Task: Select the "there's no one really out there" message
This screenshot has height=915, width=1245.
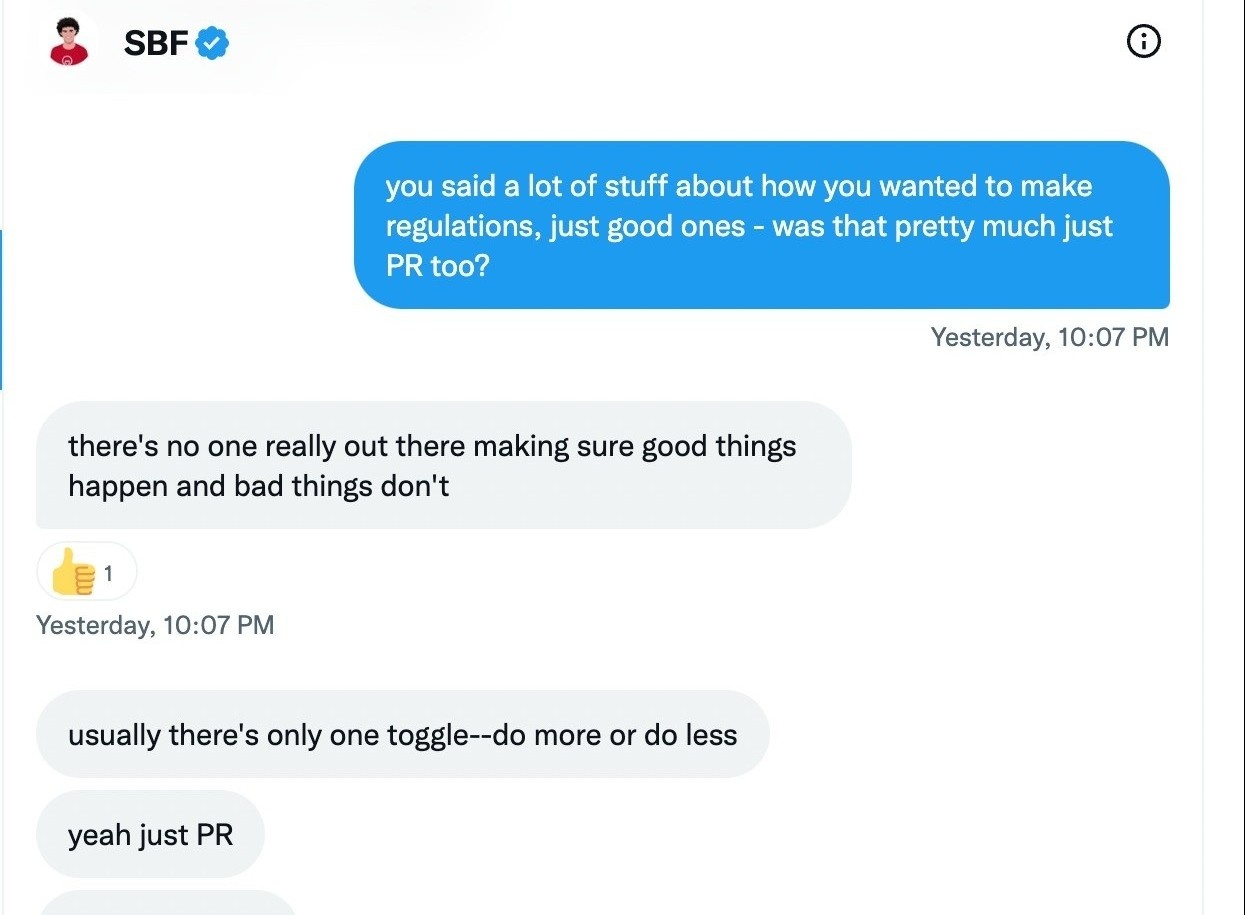Action: 443,465
